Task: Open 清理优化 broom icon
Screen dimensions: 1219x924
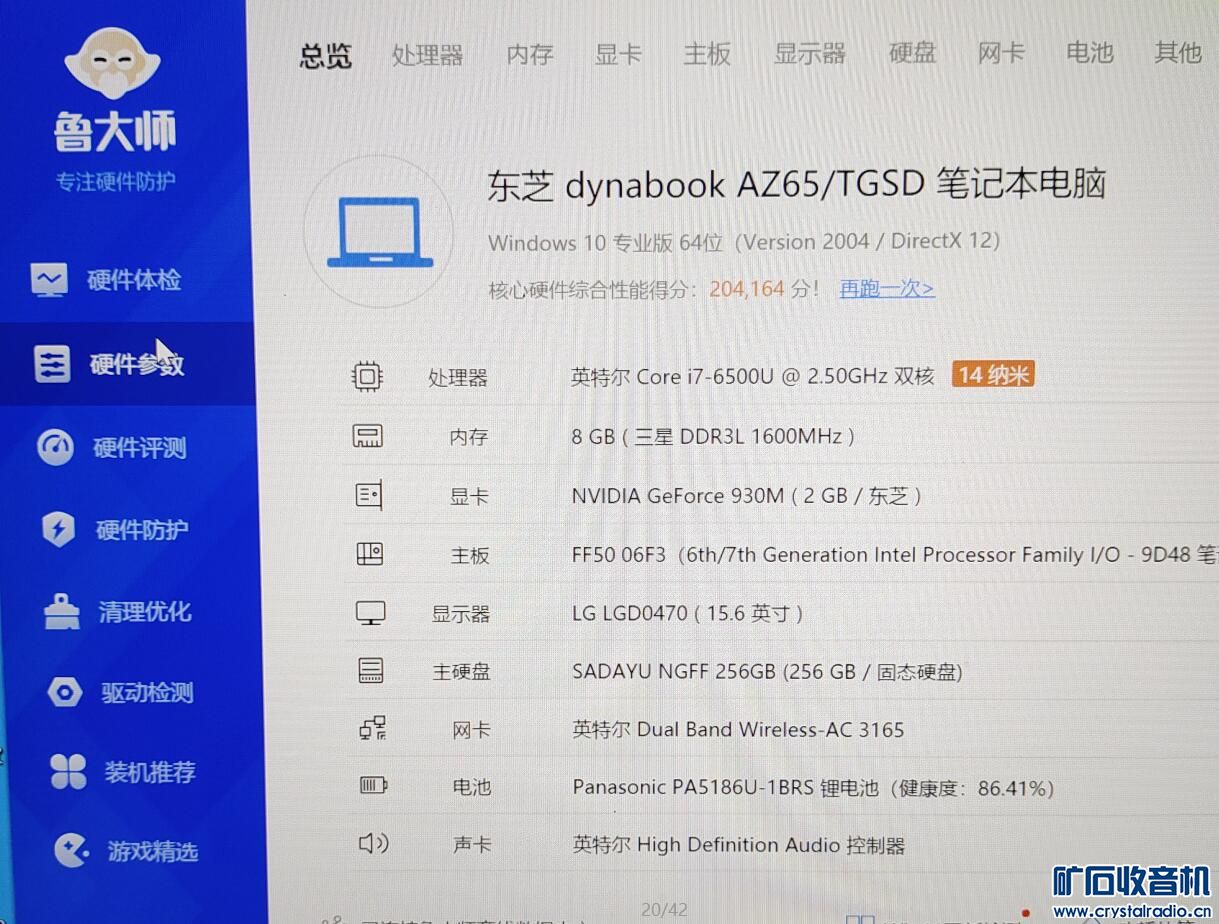Action: [62, 611]
